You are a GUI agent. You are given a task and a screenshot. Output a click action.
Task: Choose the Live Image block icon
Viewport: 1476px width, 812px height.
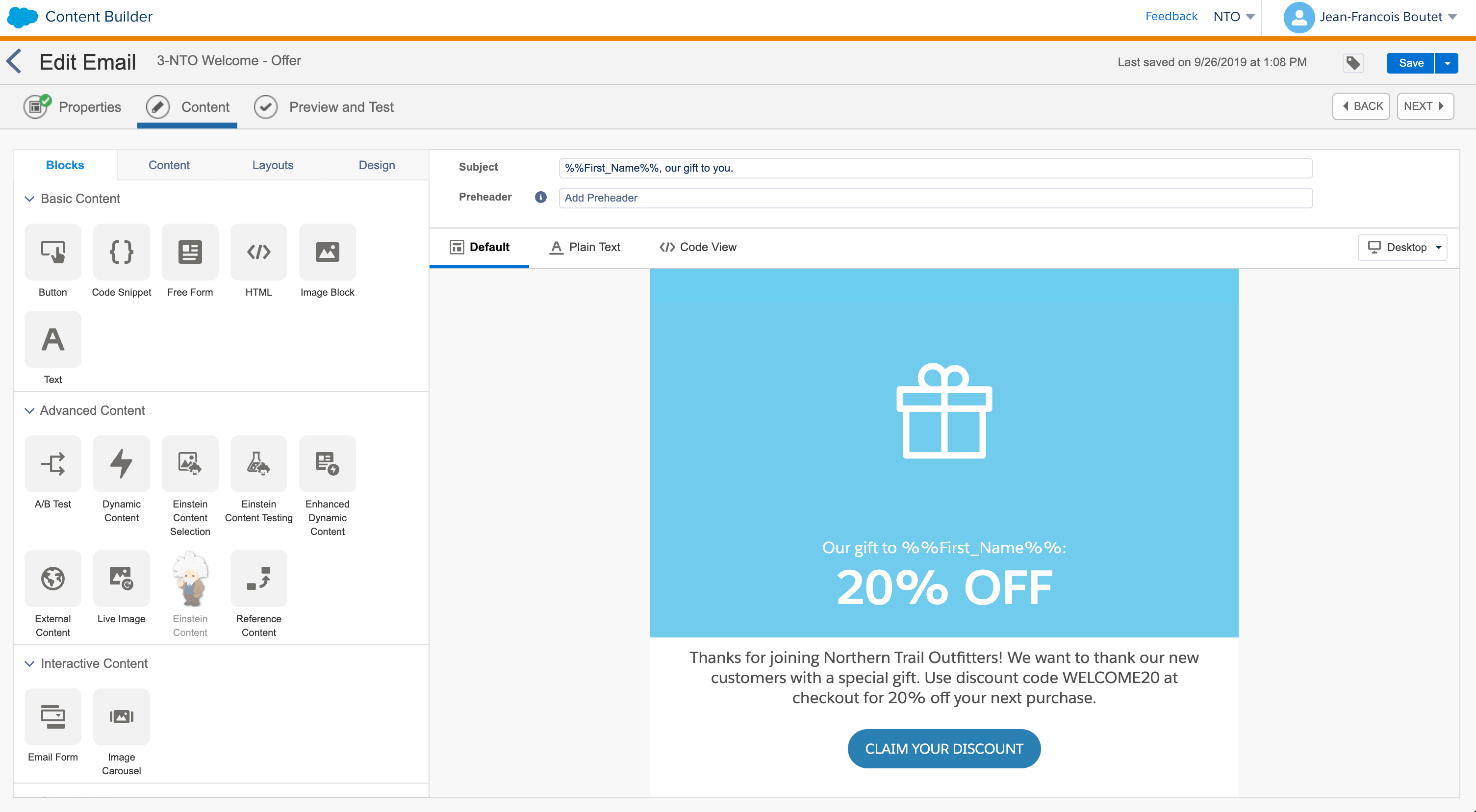(x=122, y=578)
